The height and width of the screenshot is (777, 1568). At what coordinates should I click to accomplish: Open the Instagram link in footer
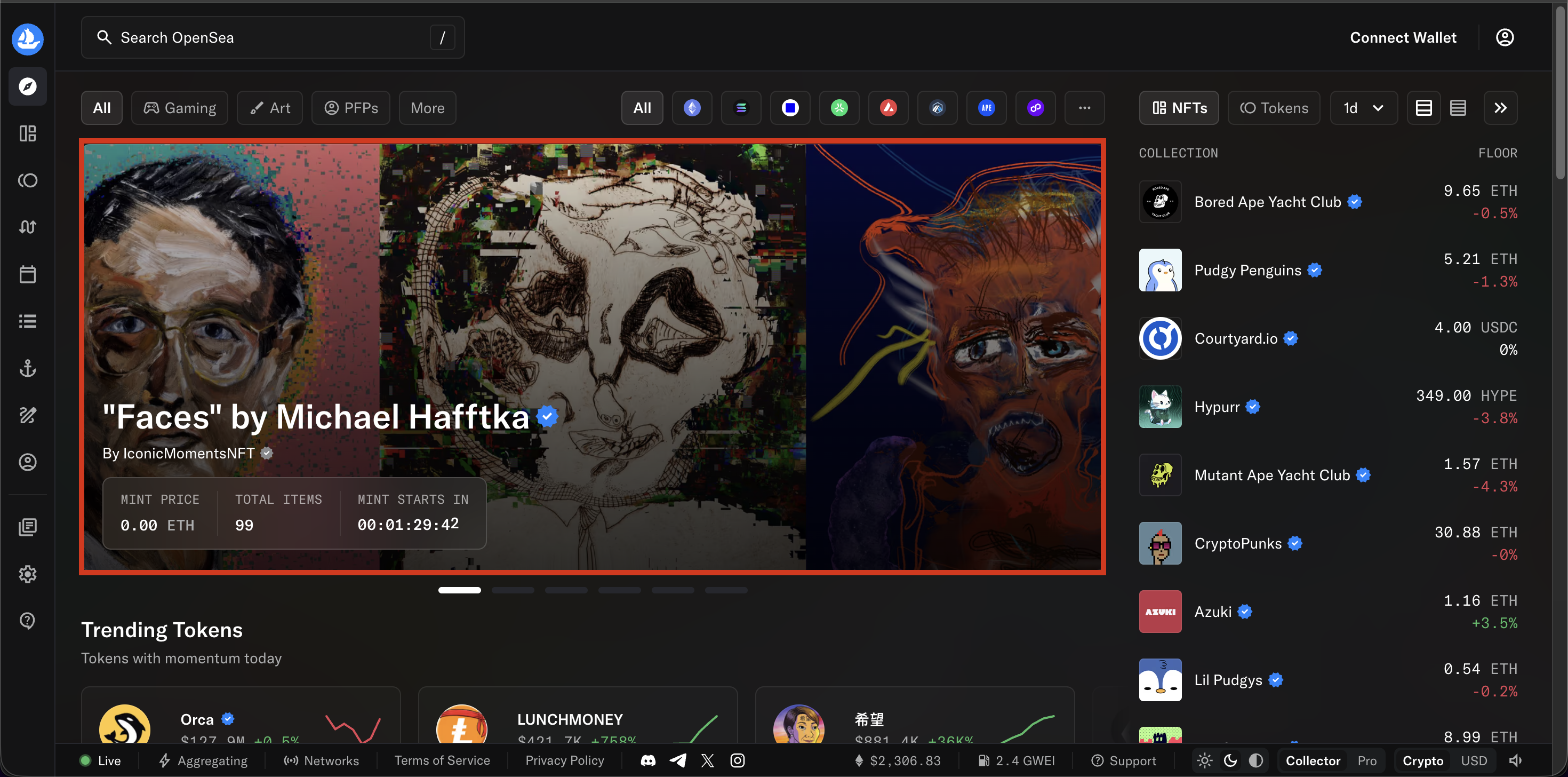pyautogui.click(x=737, y=760)
